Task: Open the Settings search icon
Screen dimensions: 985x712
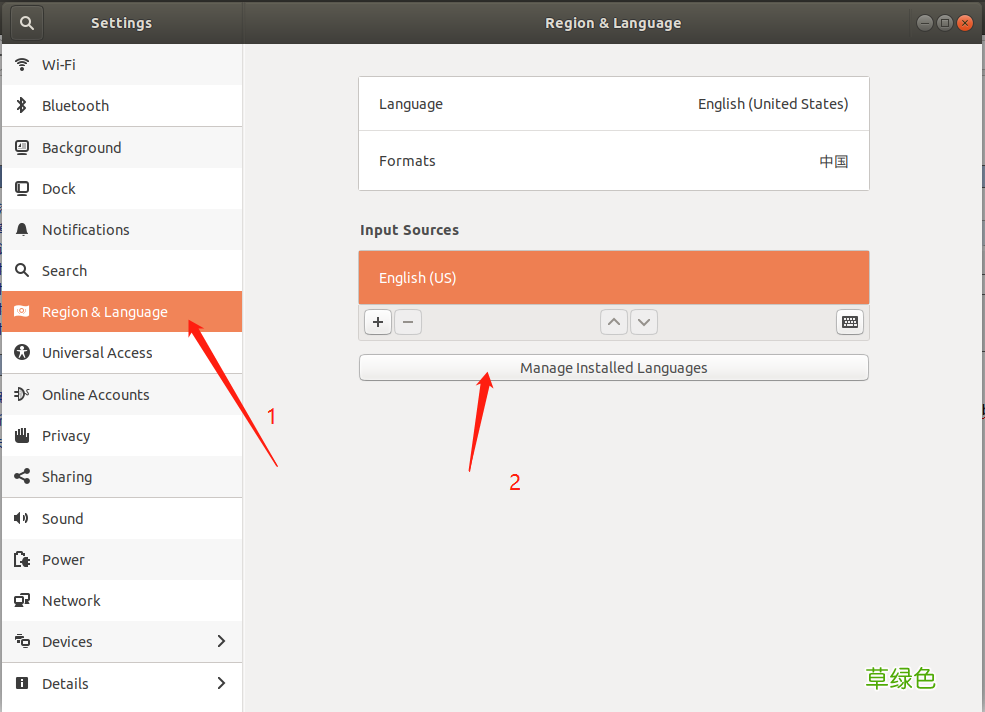Action: click(25, 22)
